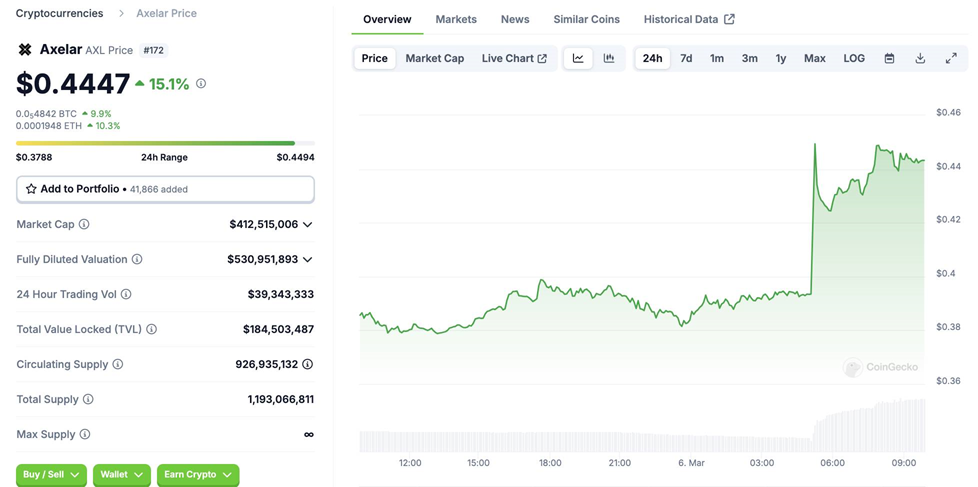978x487 pixels.
Task: Click the star icon in Add to Portfolio
Action: pos(31,189)
